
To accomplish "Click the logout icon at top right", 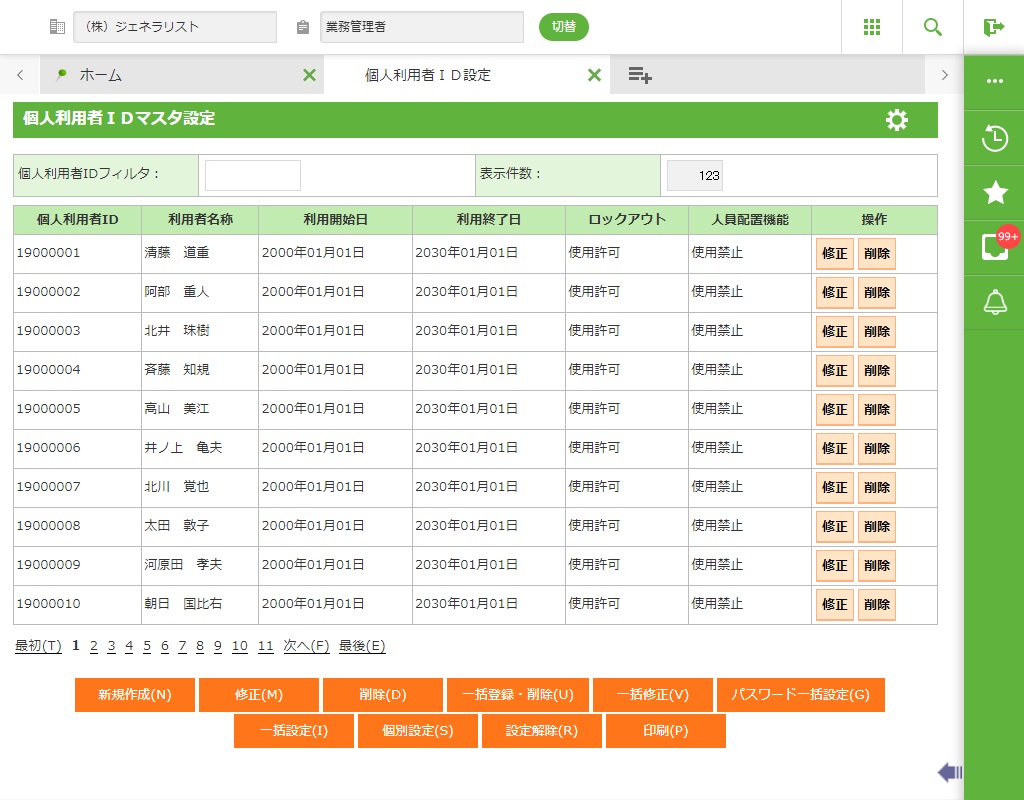I will 994,27.
